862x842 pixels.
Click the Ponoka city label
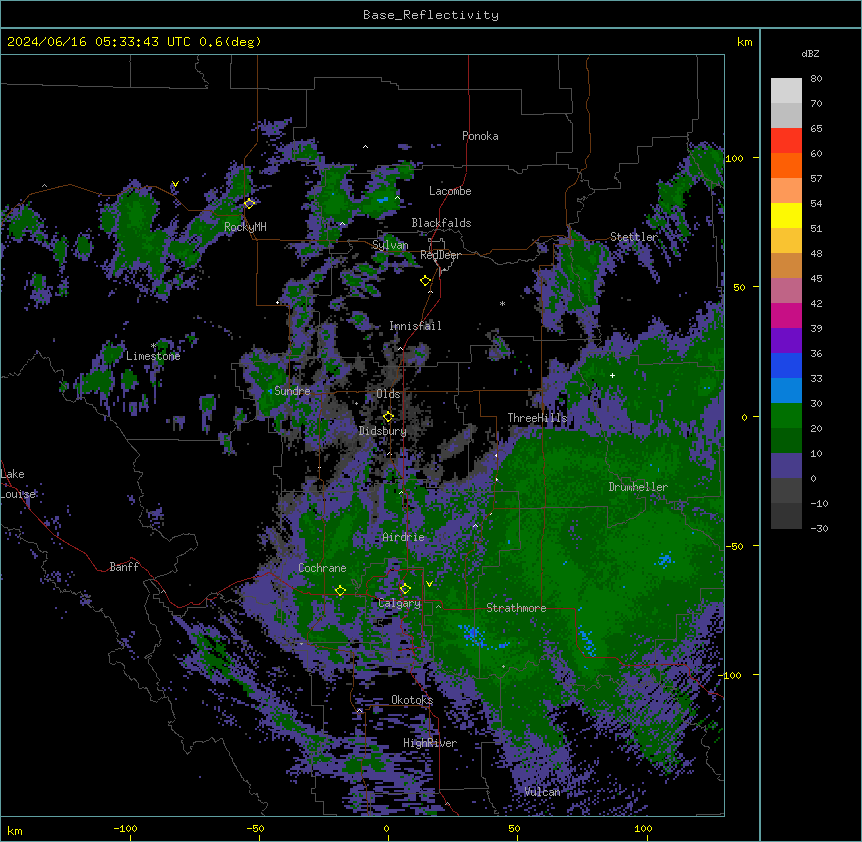click(x=480, y=136)
